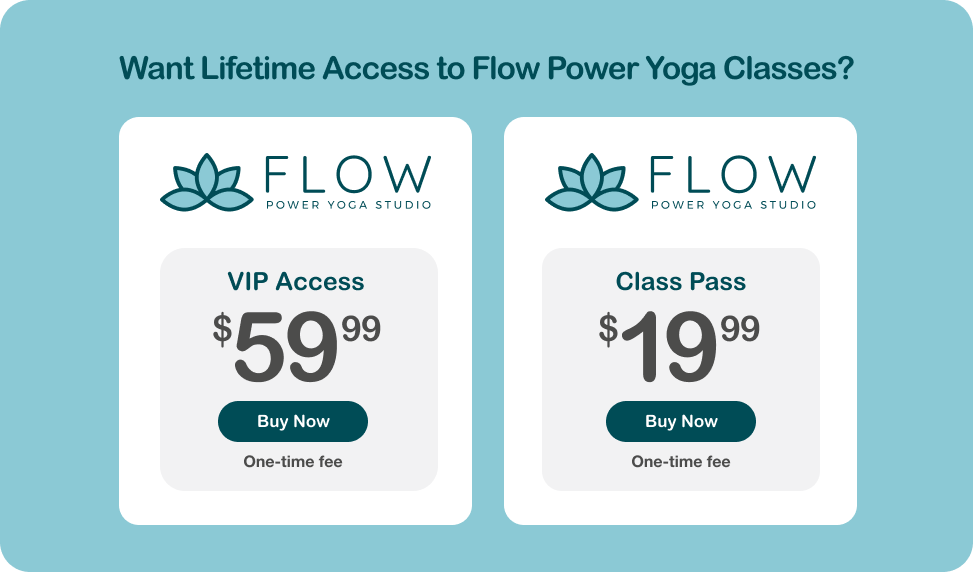
Task: Click the dollar sign beside the 19 price
Action: tap(608, 329)
